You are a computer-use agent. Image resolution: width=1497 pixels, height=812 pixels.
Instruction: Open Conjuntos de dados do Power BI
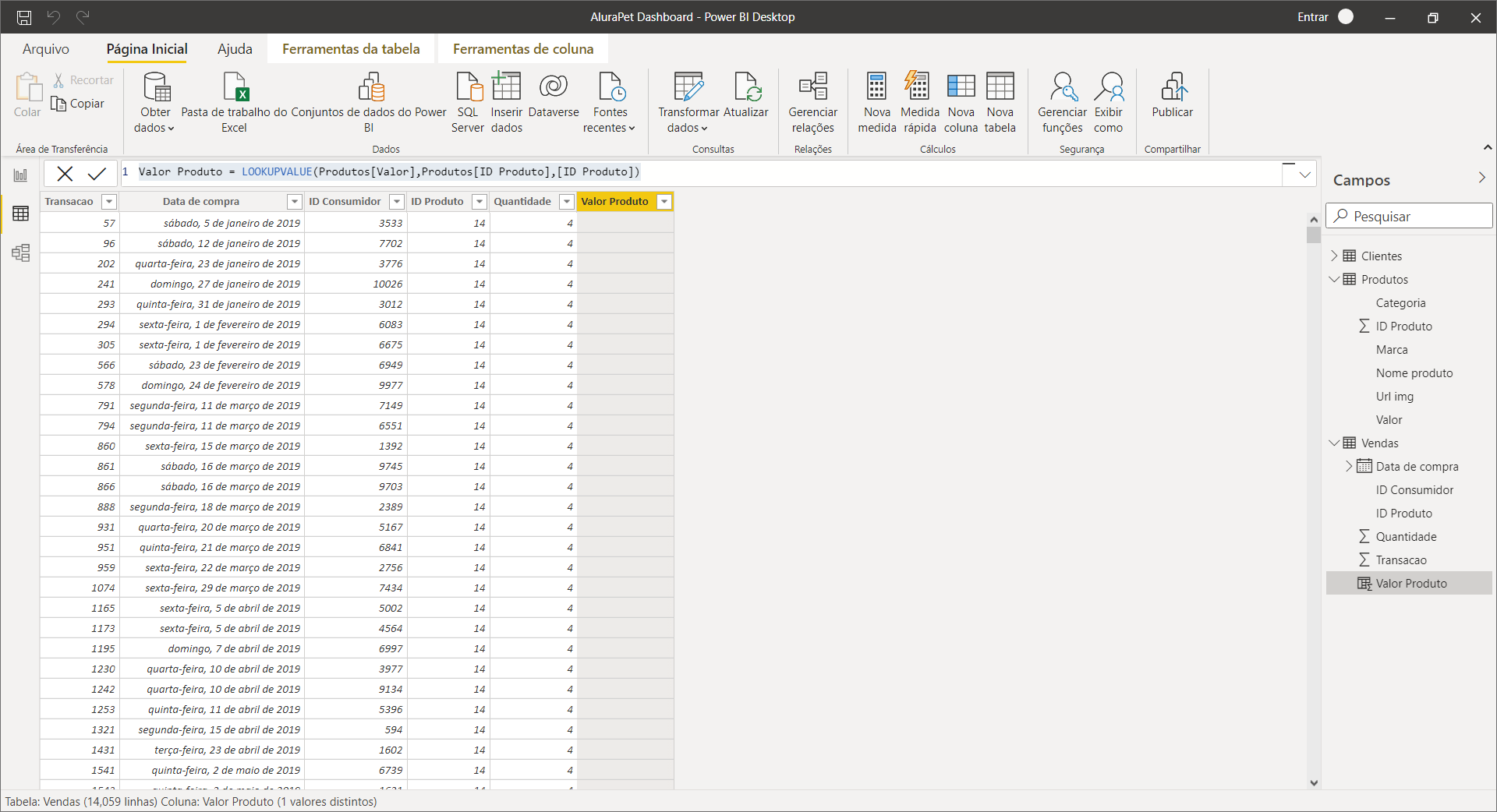tap(369, 102)
